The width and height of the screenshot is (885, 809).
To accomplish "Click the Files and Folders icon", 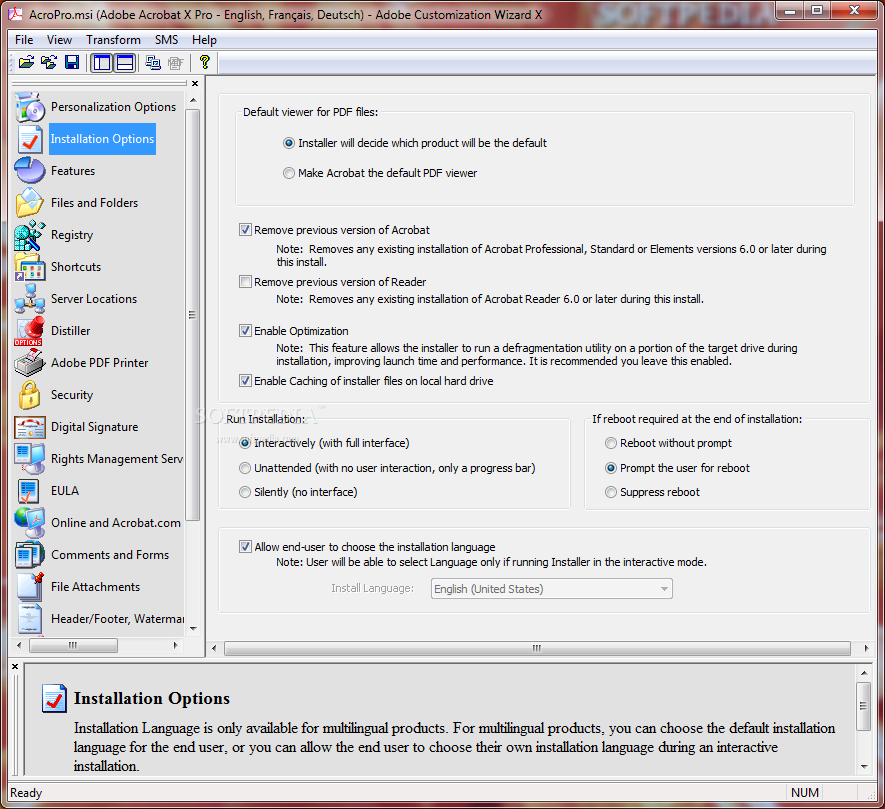I will pyautogui.click(x=30, y=203).
